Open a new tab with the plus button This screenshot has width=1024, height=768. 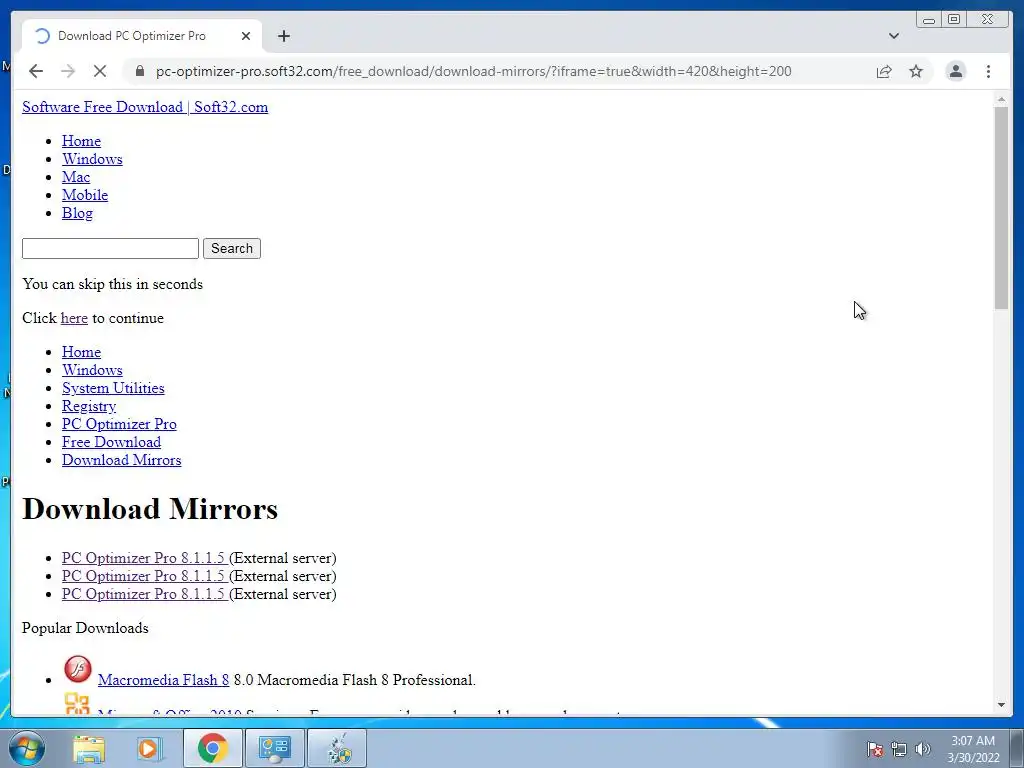point(283,36)
